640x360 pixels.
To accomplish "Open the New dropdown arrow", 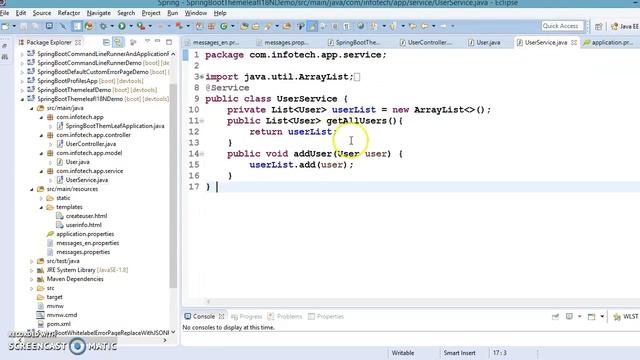I will pyautogui.click(x=14, y=26).
